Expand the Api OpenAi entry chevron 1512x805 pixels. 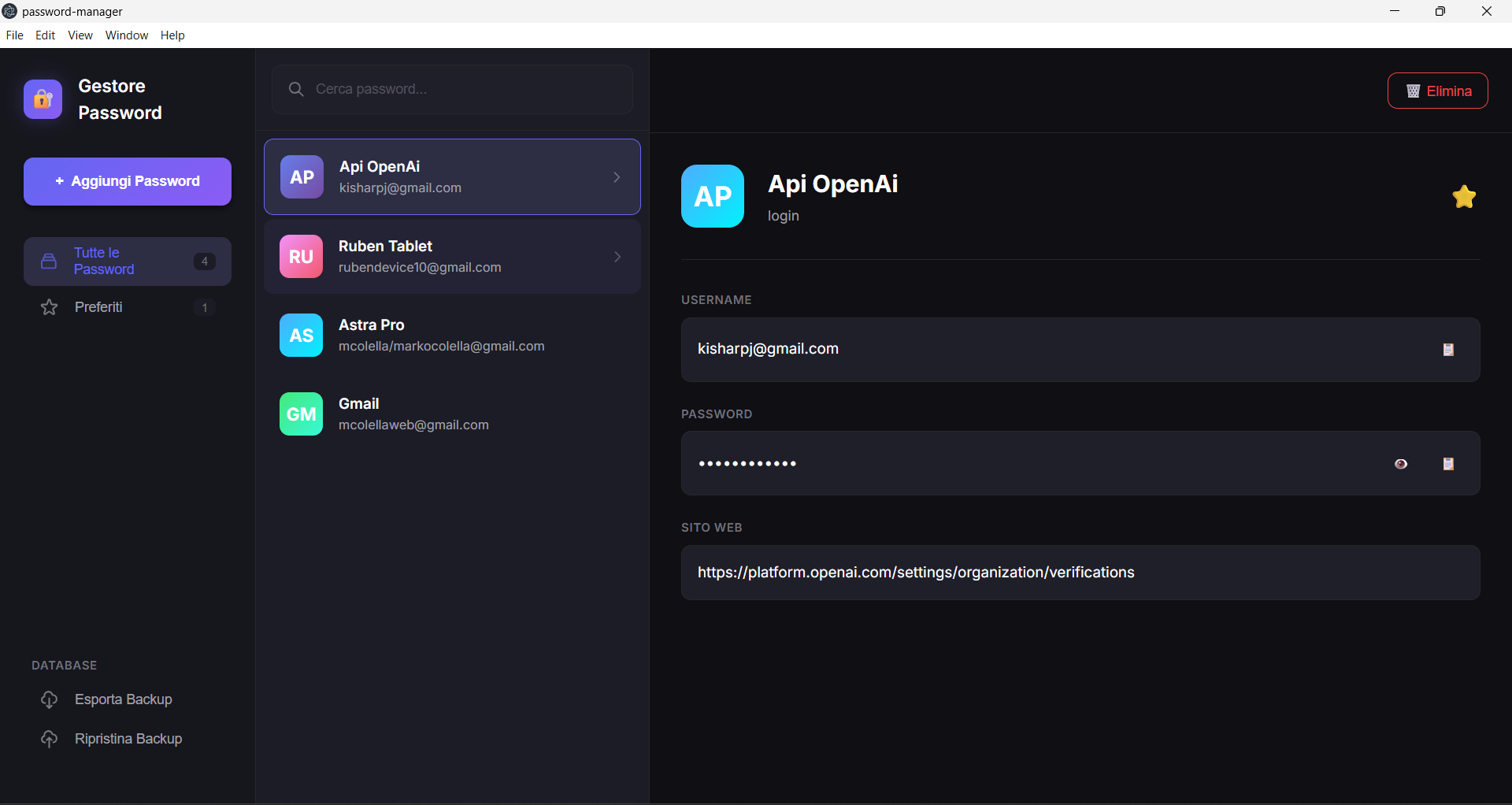(x=617, y=176)
